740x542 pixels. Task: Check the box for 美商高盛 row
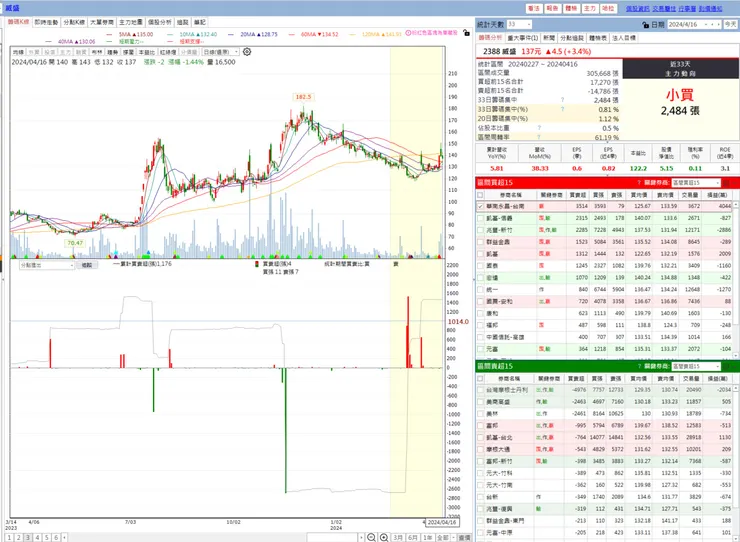(x=480, y=402)
